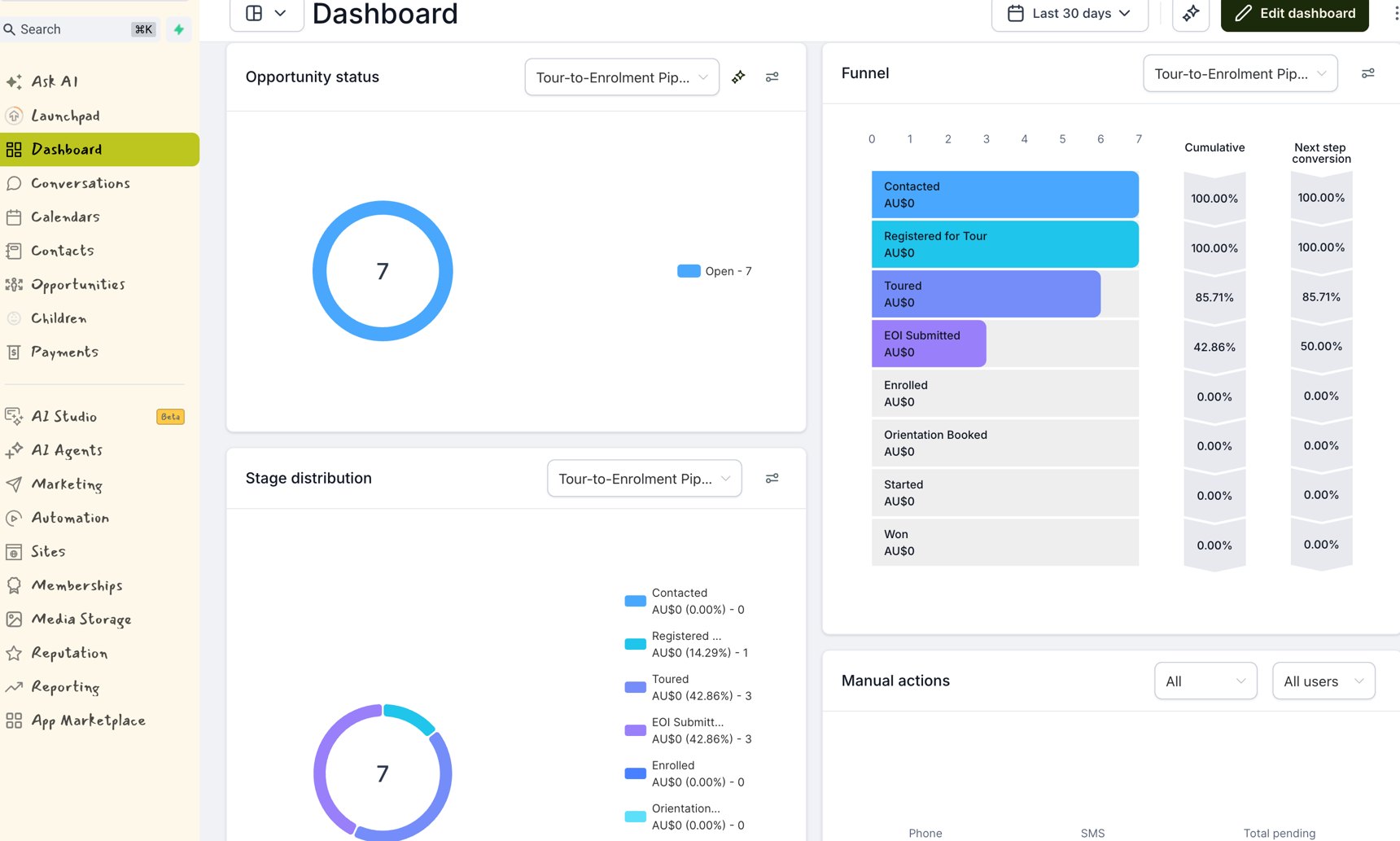This screenshot has height=841, width=1400.
Task: Open Stage distribution pipeline dropdown
Action: pos(645,479)
